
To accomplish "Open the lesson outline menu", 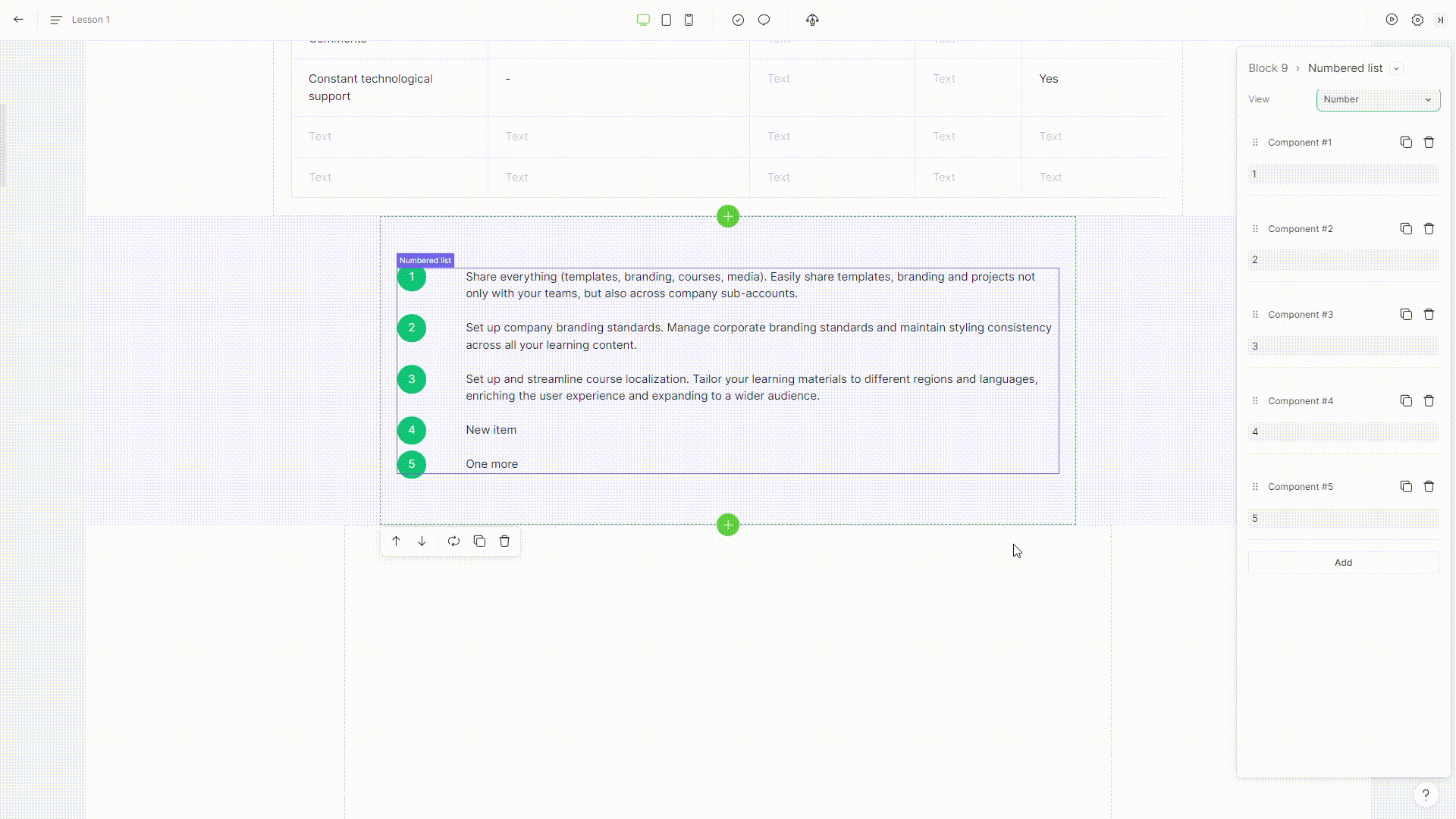I will coord(55,20).
